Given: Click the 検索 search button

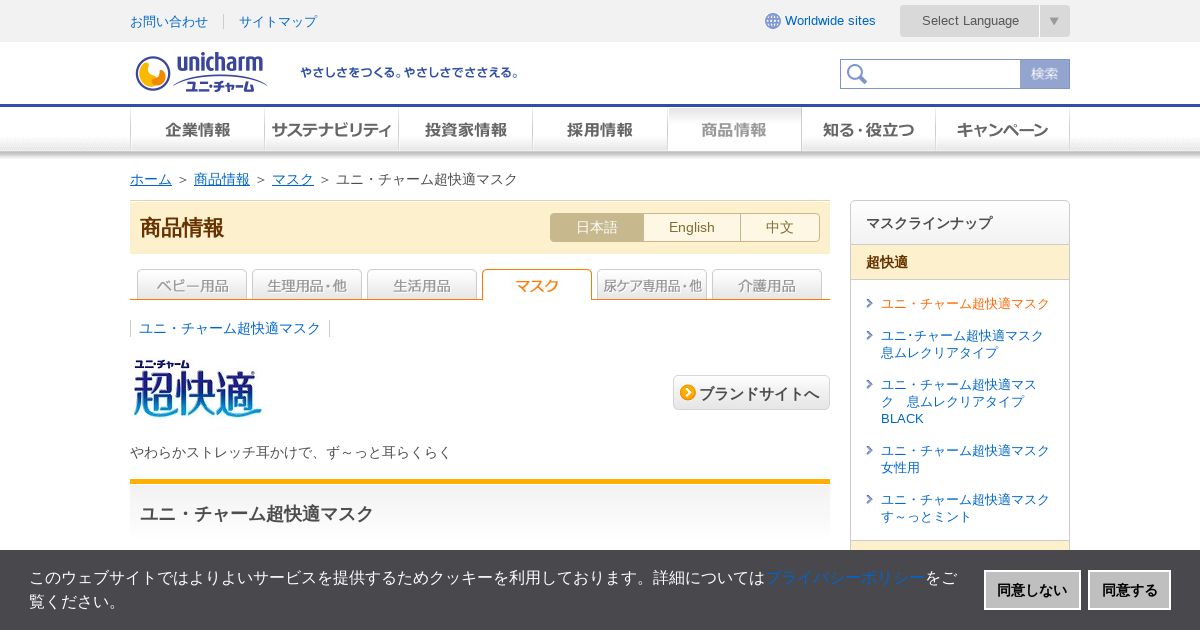Looking at the screenshot, I should (1045, 74).
